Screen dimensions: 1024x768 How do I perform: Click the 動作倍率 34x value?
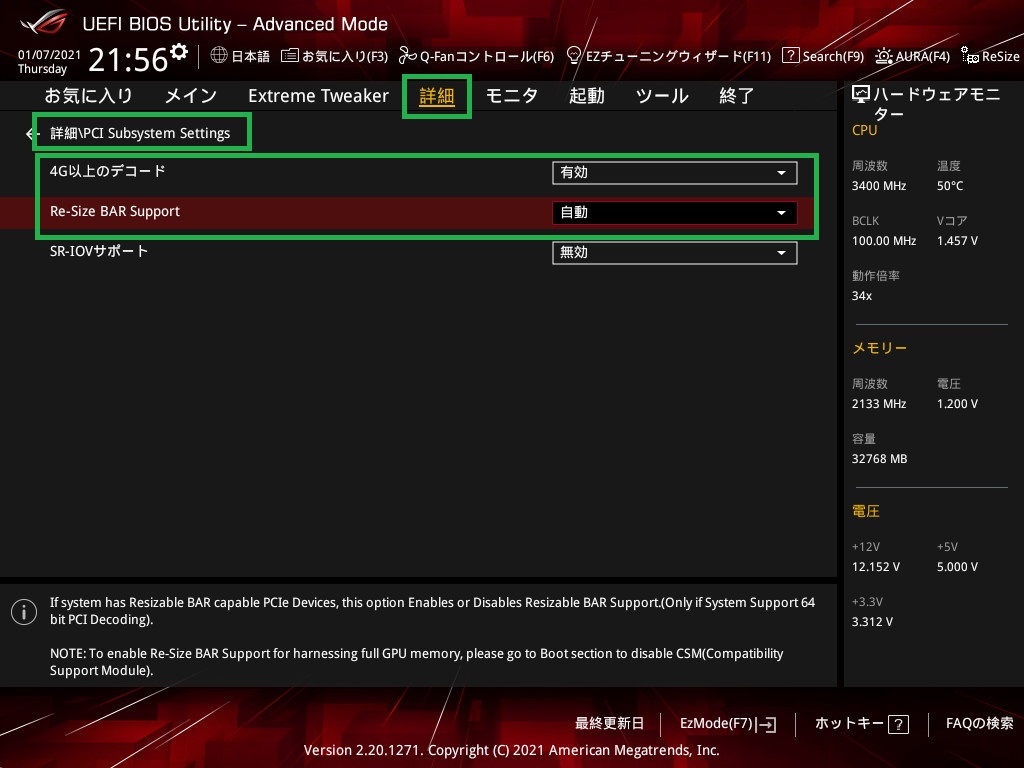click(x=862, y=296)
